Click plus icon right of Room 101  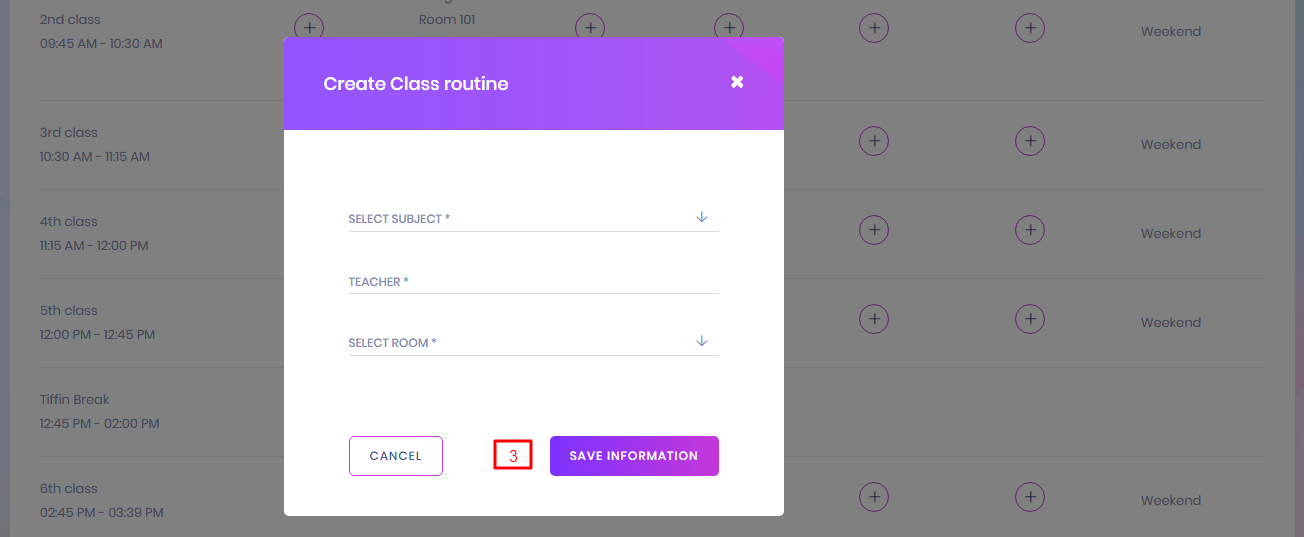(x=591, y=28)
